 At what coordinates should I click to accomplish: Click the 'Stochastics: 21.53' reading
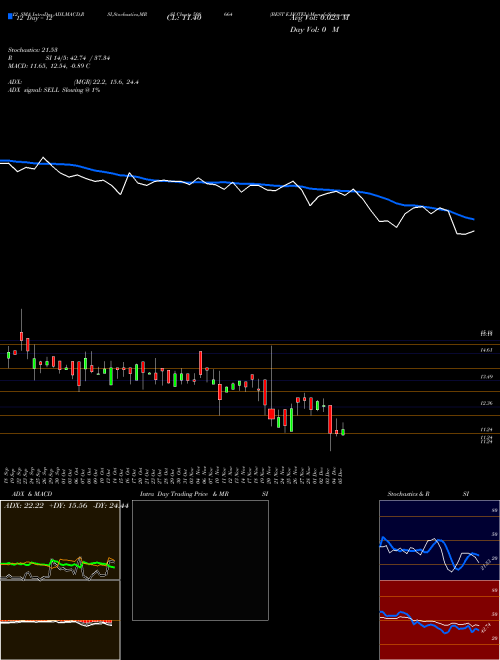click(32, 50)
